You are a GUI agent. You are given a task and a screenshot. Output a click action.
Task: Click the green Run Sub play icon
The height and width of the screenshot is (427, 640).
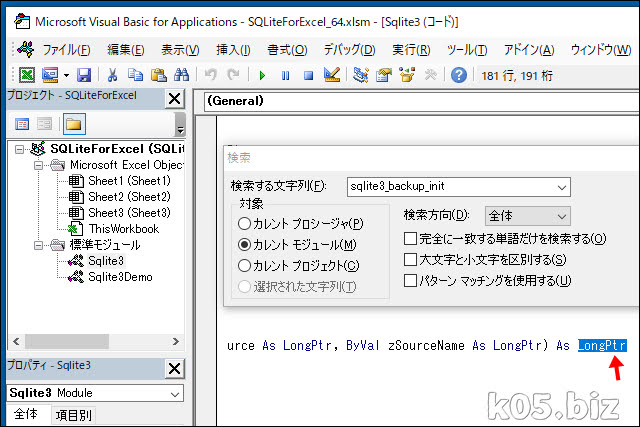[262, 76]
